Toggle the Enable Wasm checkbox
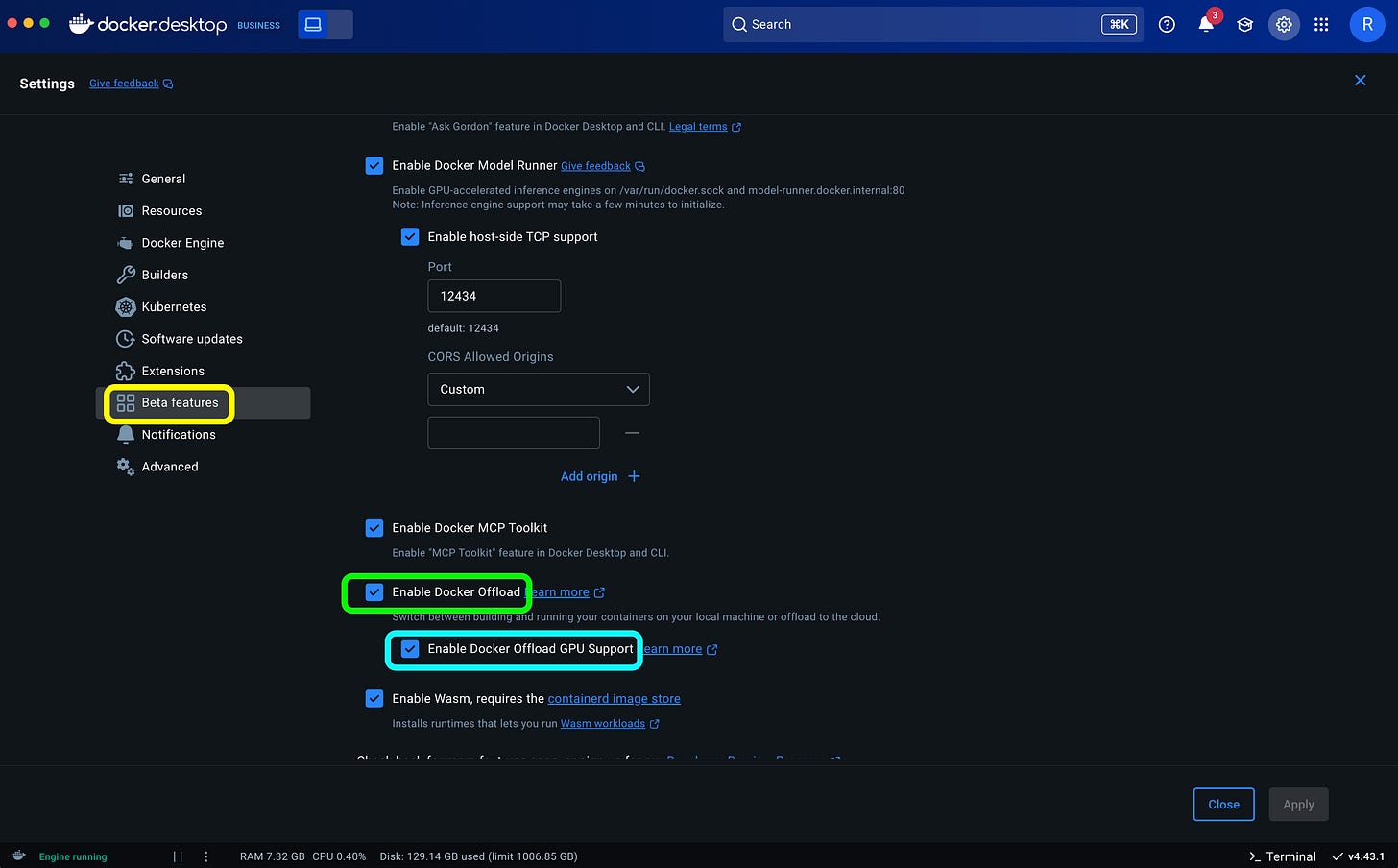 (x=374, y=698)
